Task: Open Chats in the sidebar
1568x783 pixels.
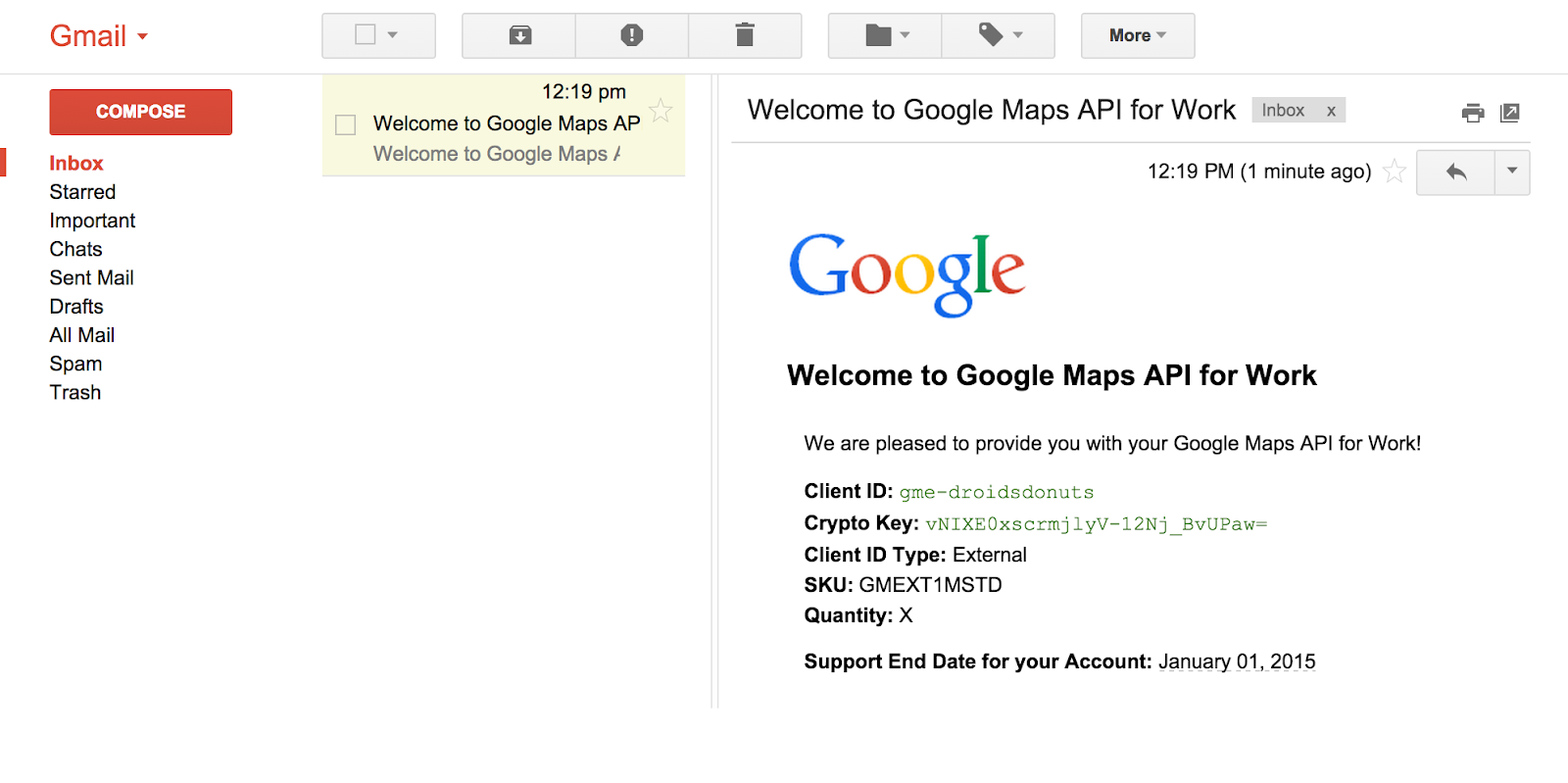Action: coord(75,249)
